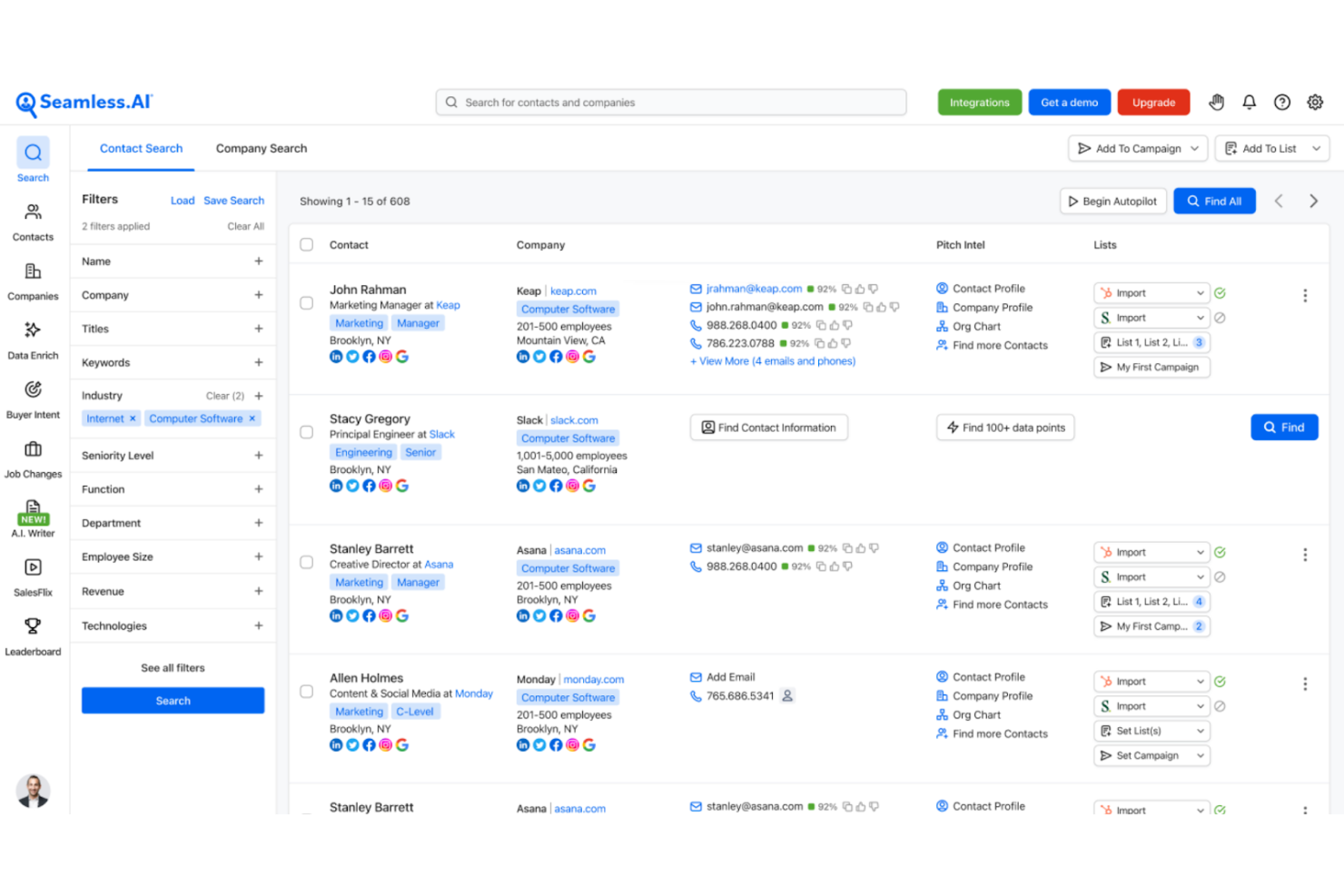Open John Rahman row three-dot menu
This screenshot has height=896, width=1344.
coord(1305,296)
